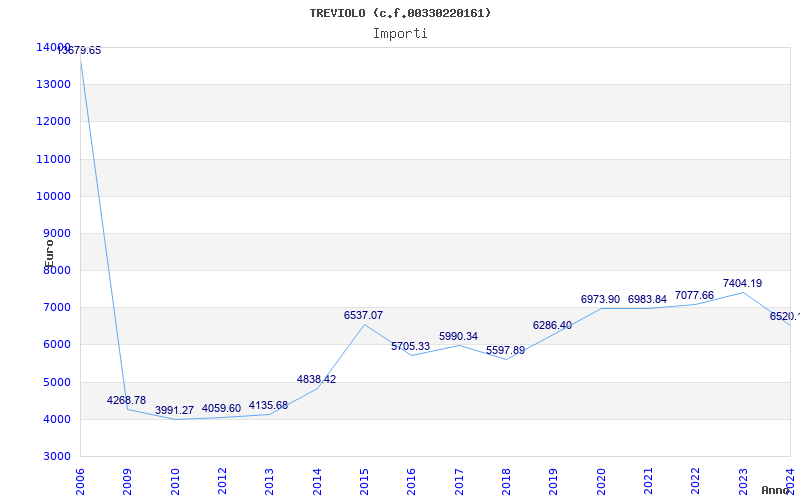
Task: Select the 4135.68 value label
Action: 268,406
